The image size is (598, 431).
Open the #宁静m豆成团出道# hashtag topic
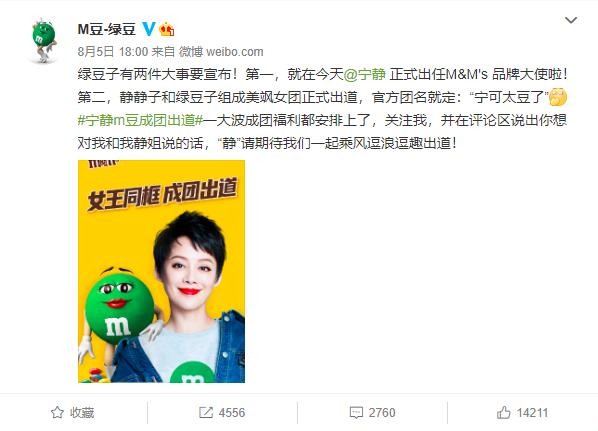[140, 121]
